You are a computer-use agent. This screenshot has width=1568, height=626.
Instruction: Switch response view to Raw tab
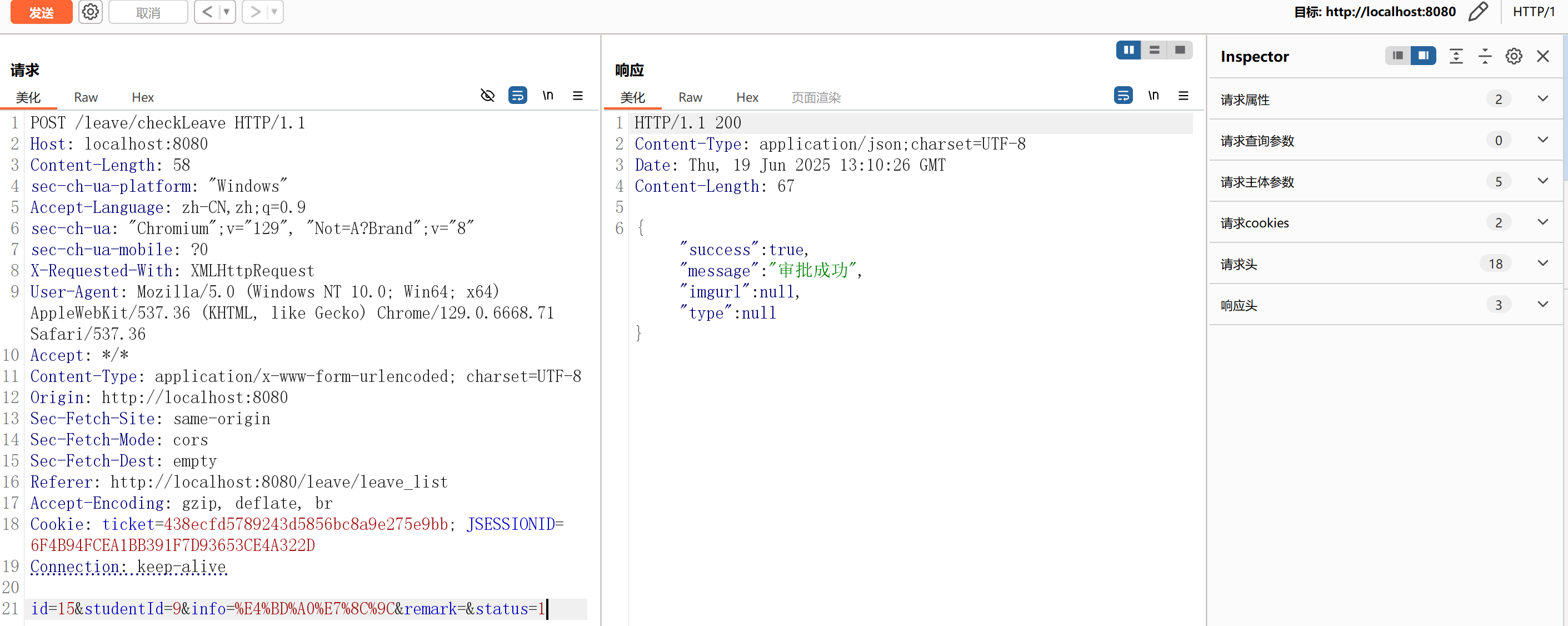pyautogui.click(x=690, y=97)
